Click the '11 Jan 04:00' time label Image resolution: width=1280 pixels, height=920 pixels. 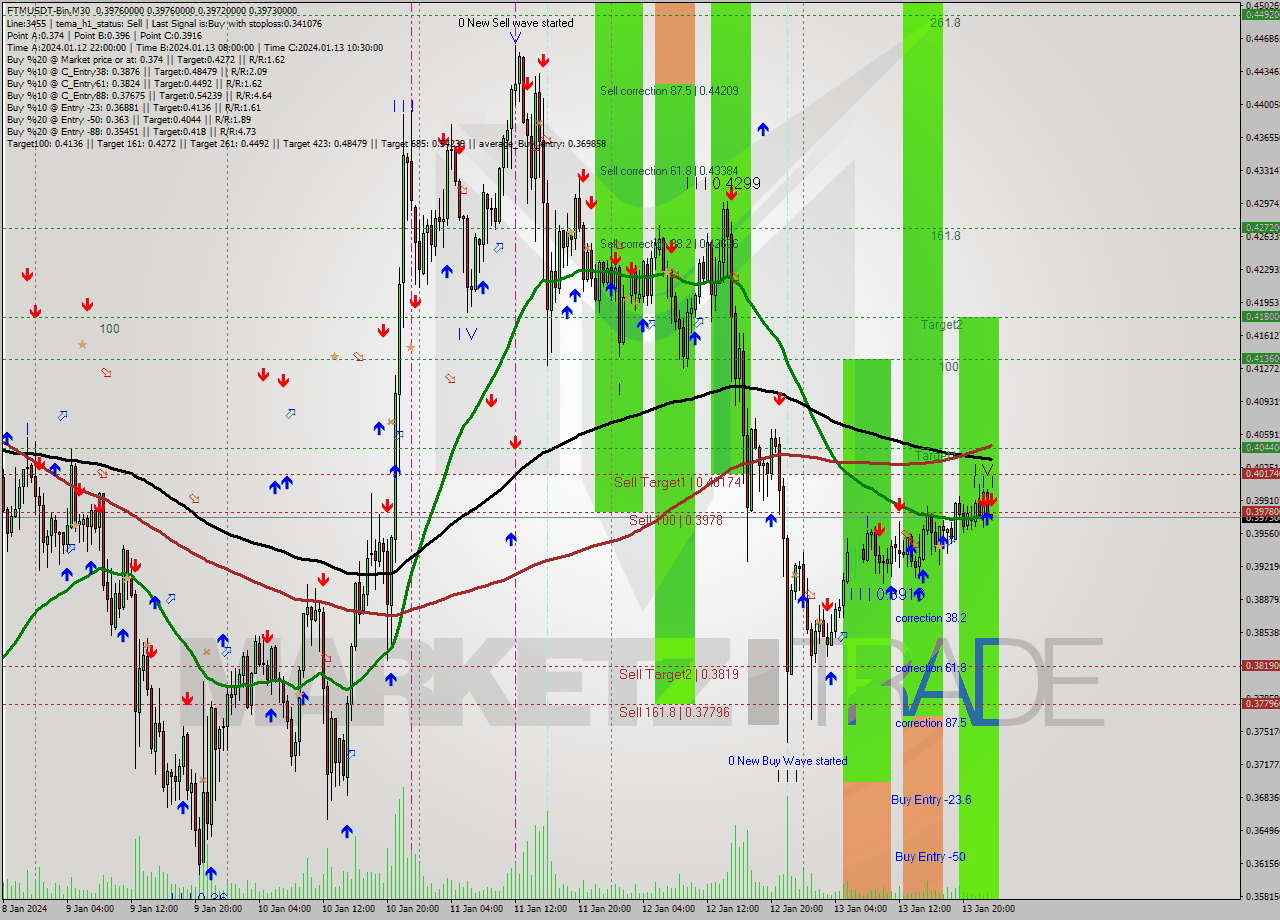pyautogui.click(x=476, y=909)
